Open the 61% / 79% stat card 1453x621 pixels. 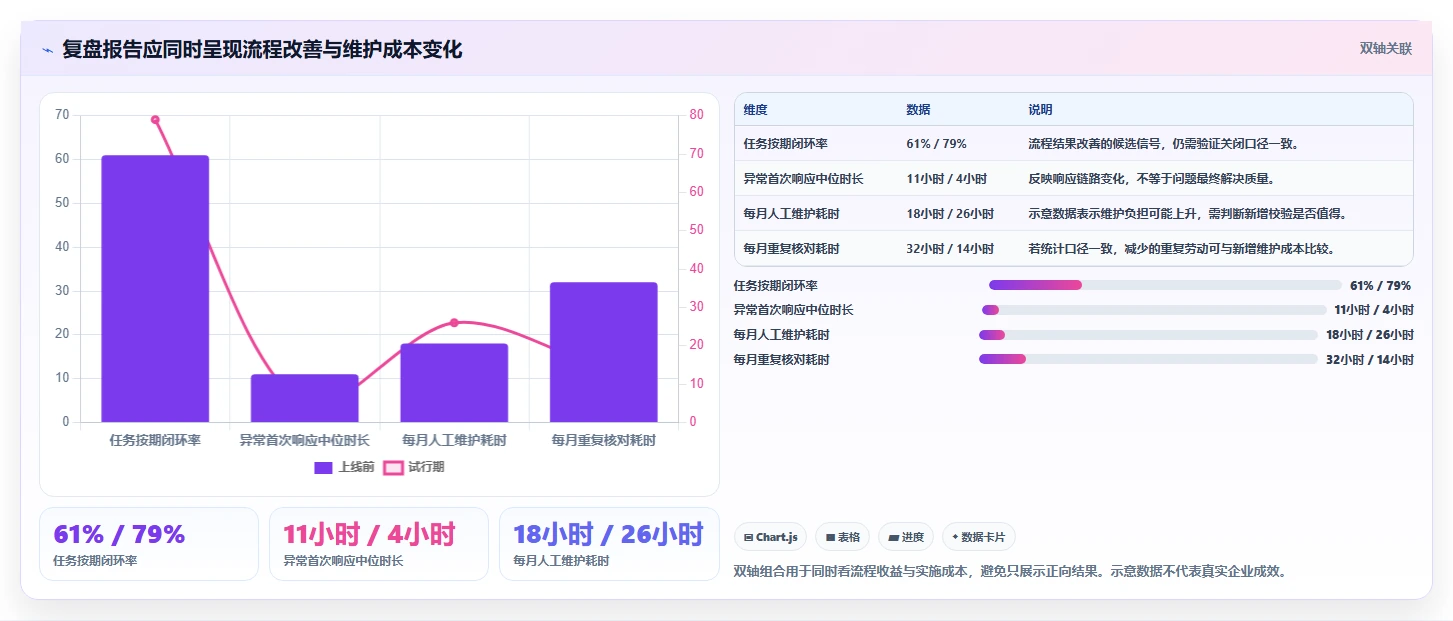pyautogui.click(x=149, y=544)
